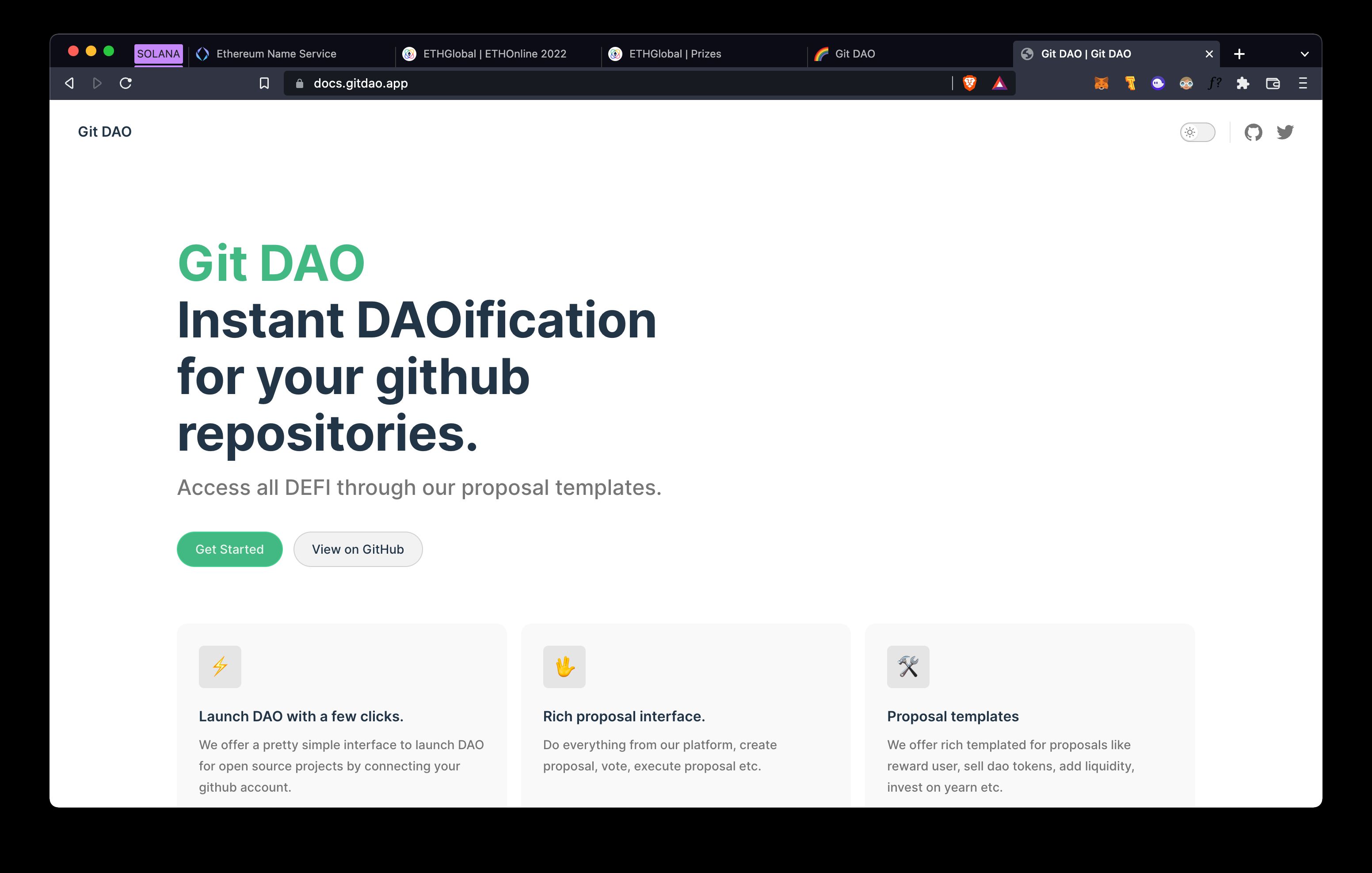The width and height of the screenshot is (1372, 873).
Task: Toggle dark mode switch
Action: click(x=1198, y=132)
